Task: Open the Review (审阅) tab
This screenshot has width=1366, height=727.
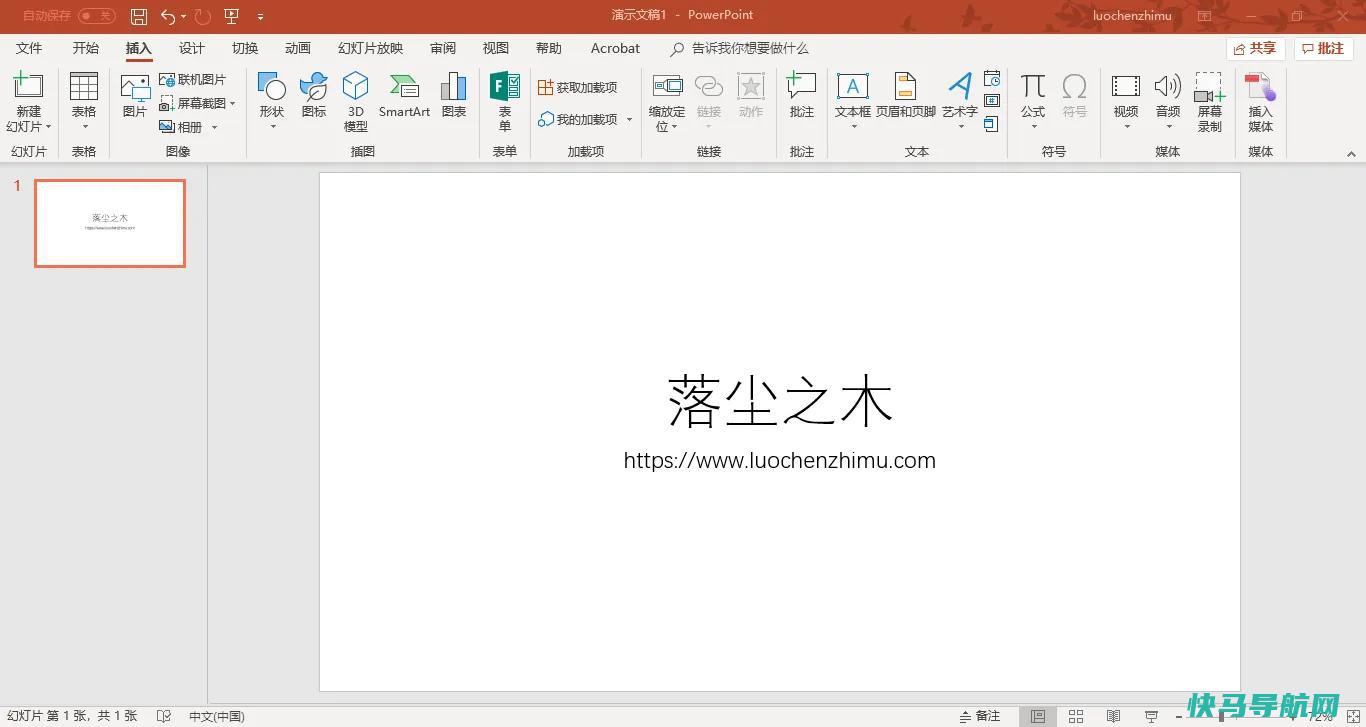Action: coord(443,48)
